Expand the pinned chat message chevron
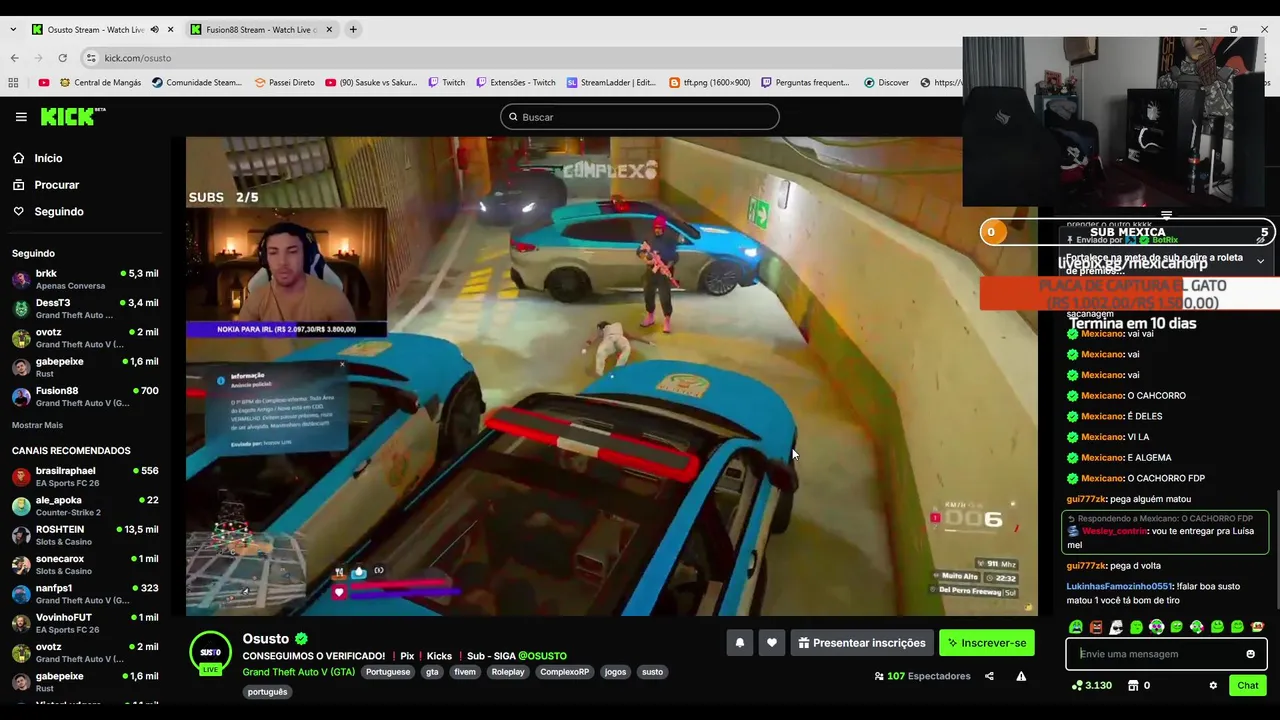This screenshot has width=1280, height=720. pos(1260,261)
